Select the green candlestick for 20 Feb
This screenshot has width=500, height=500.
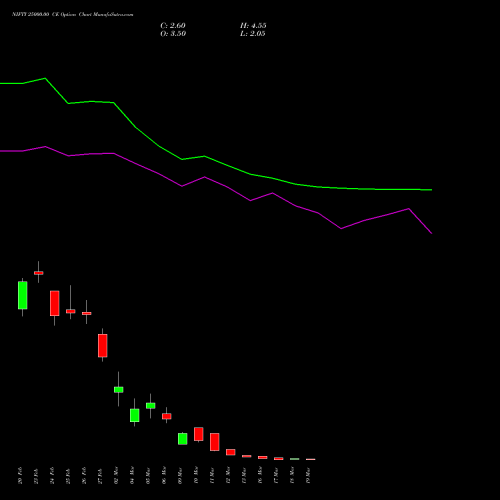click(23, 295)
